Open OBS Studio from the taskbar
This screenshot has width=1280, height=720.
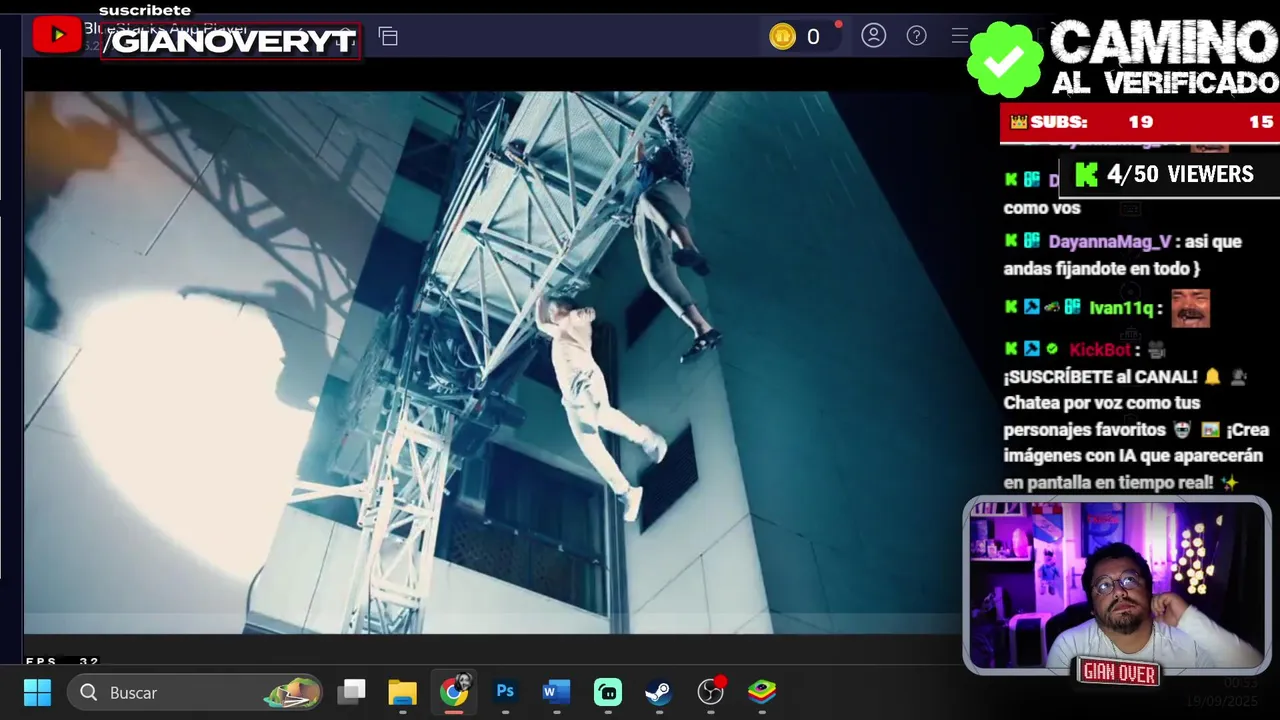[710, 691]
